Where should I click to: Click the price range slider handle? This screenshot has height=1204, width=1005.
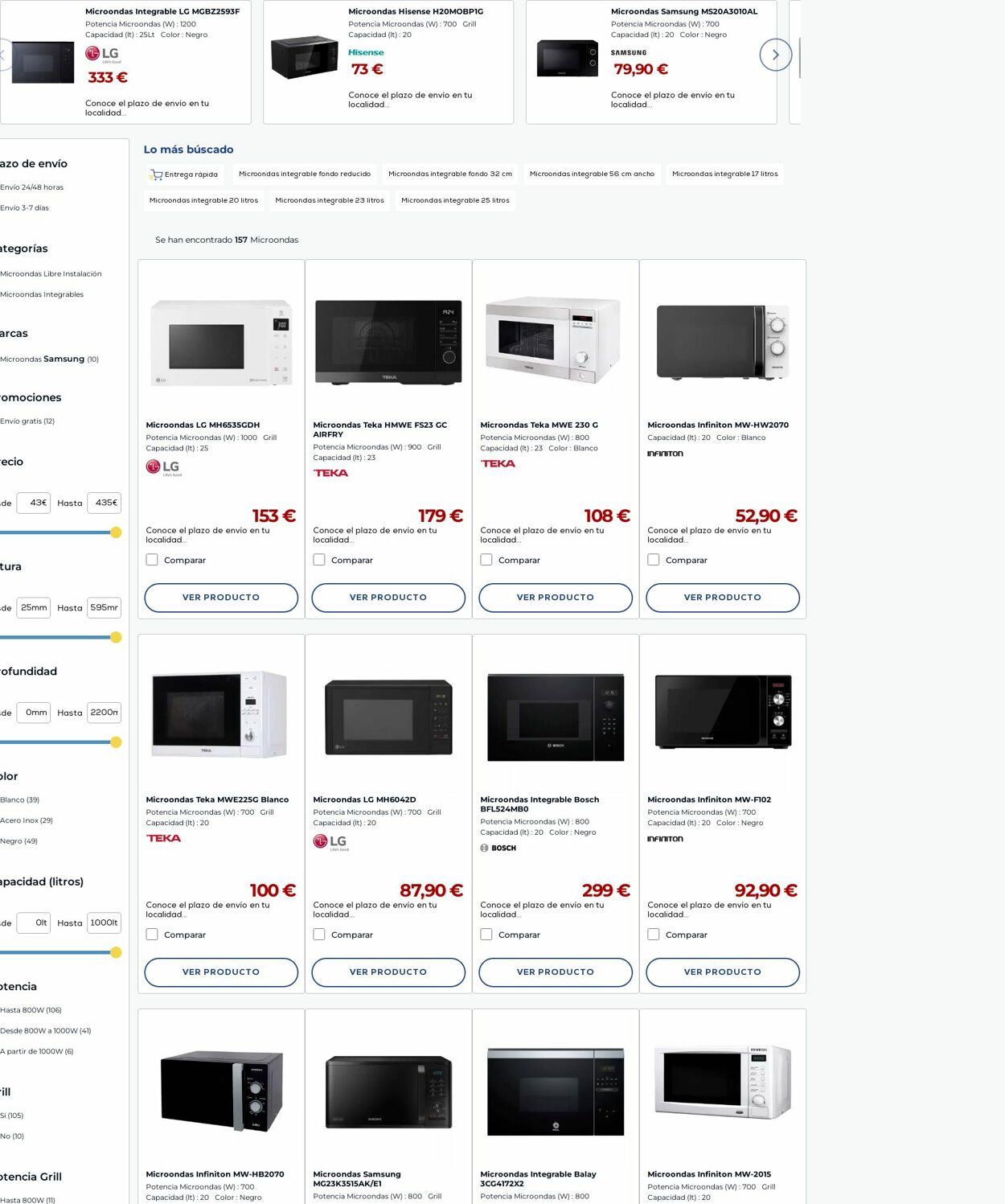pyautogui.click(x=116, y=532)
